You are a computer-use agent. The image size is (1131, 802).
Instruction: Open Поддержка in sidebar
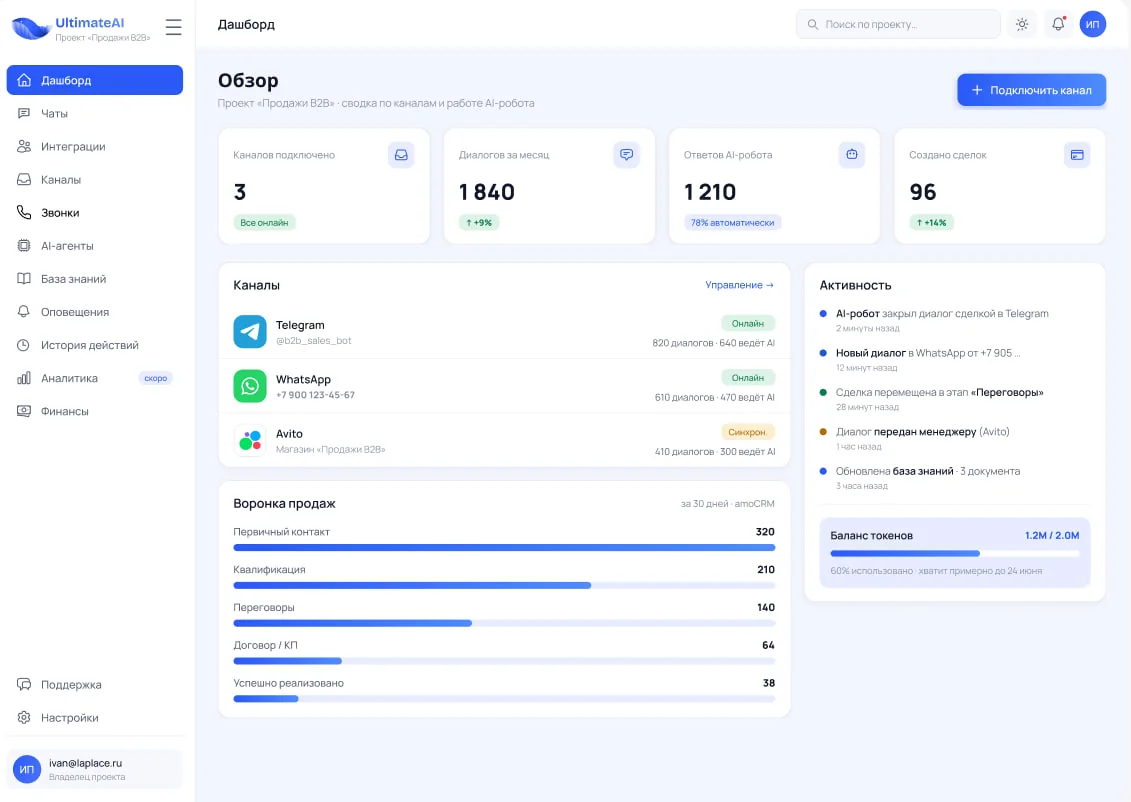pyautogui.click(x=94, y=684)
